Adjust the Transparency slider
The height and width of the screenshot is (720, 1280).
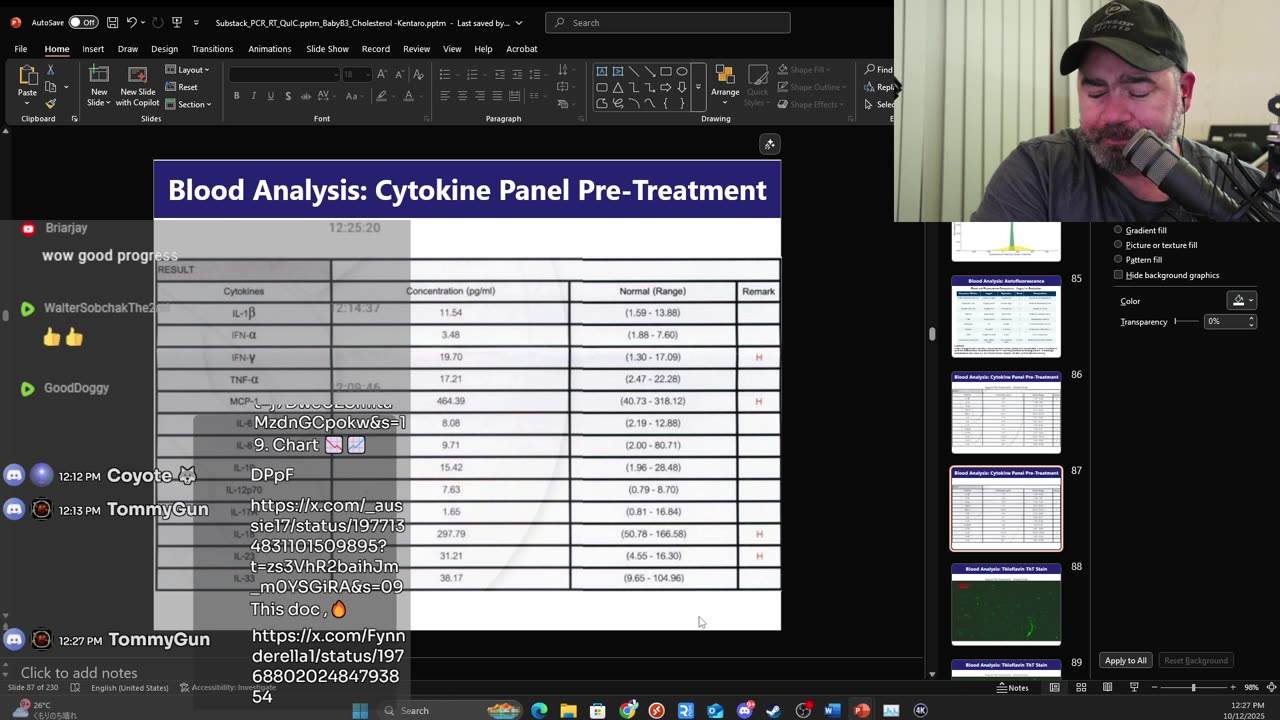click(x=1187, y=321)
